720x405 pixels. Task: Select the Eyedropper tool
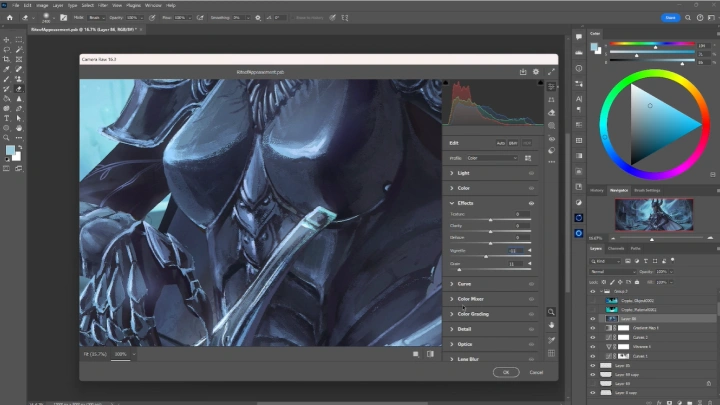(6, 69)
